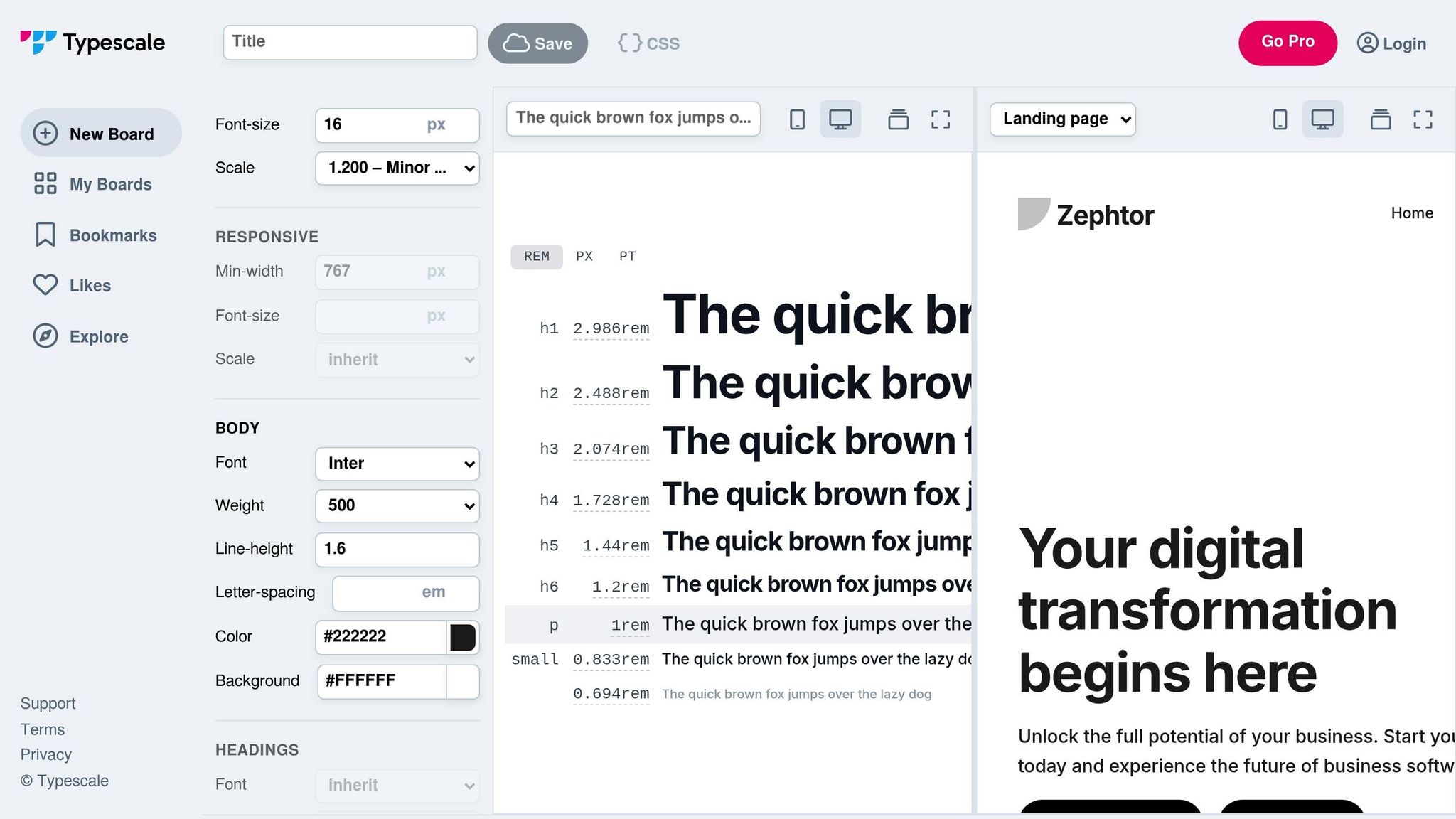Switch units to PT
The height and width of the screenshot is (819, 1456).
pyautogui.click(x=626, y=256)
